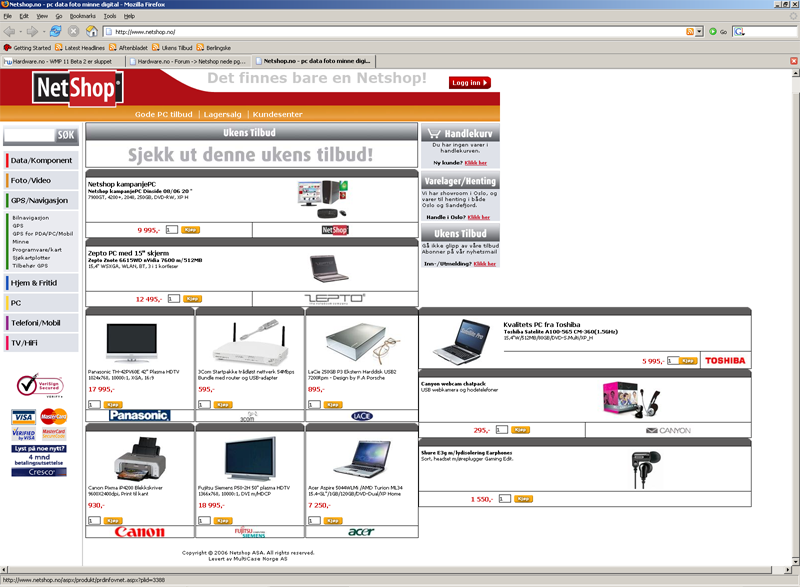Click the MasterCard logo
Image resolution: width=800 pixels, height=587 pixels.
[54, 417]
